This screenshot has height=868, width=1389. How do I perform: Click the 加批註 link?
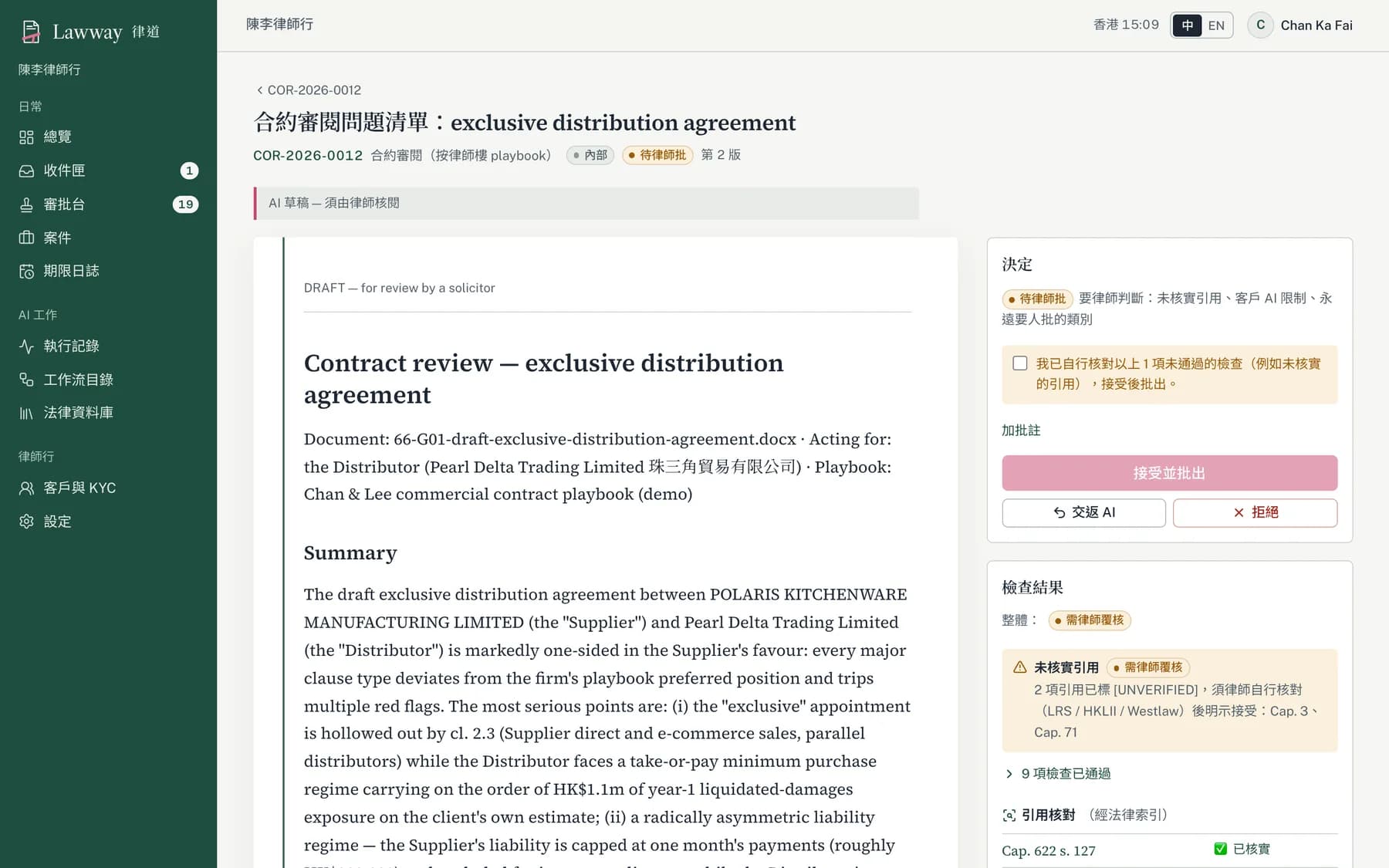(1021, 431)
